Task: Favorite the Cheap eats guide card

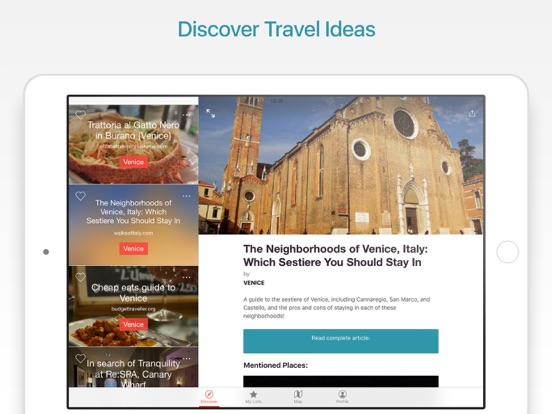Action: 80,277
